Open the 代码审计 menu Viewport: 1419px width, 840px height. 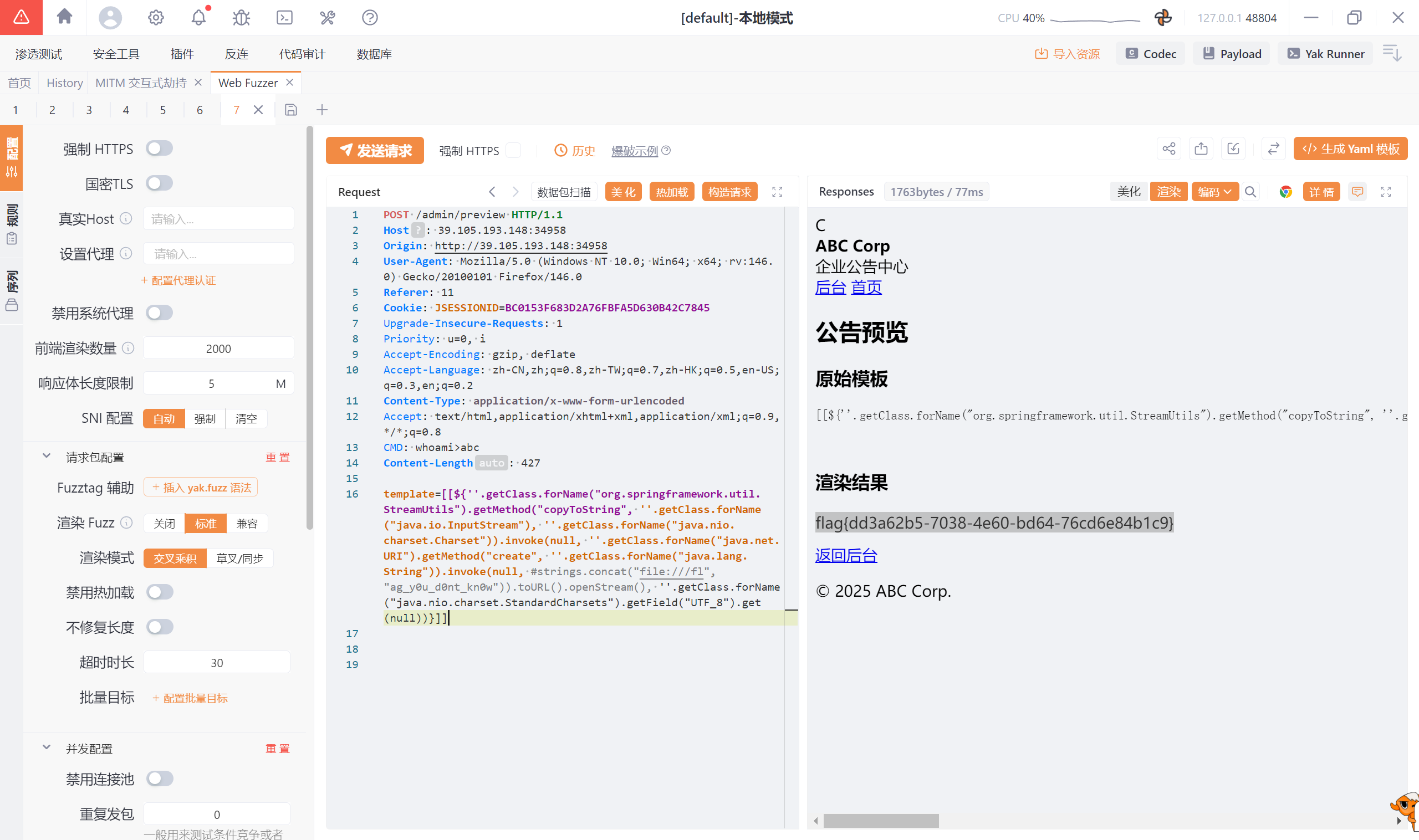[302, 54]
